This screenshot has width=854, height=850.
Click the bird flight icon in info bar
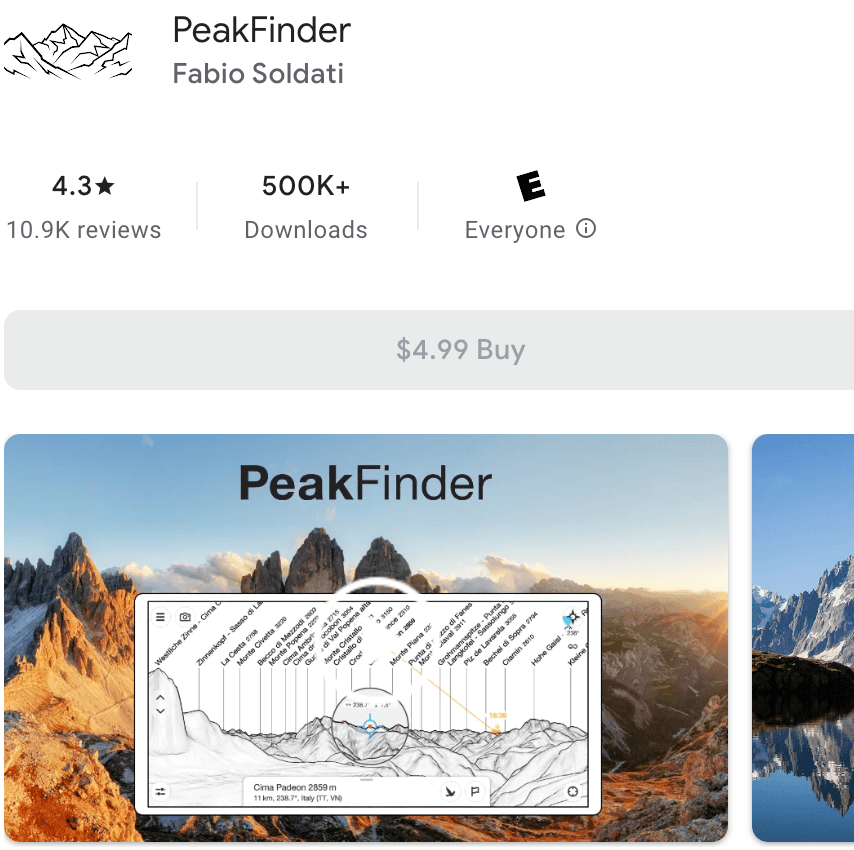coord(450,791)
